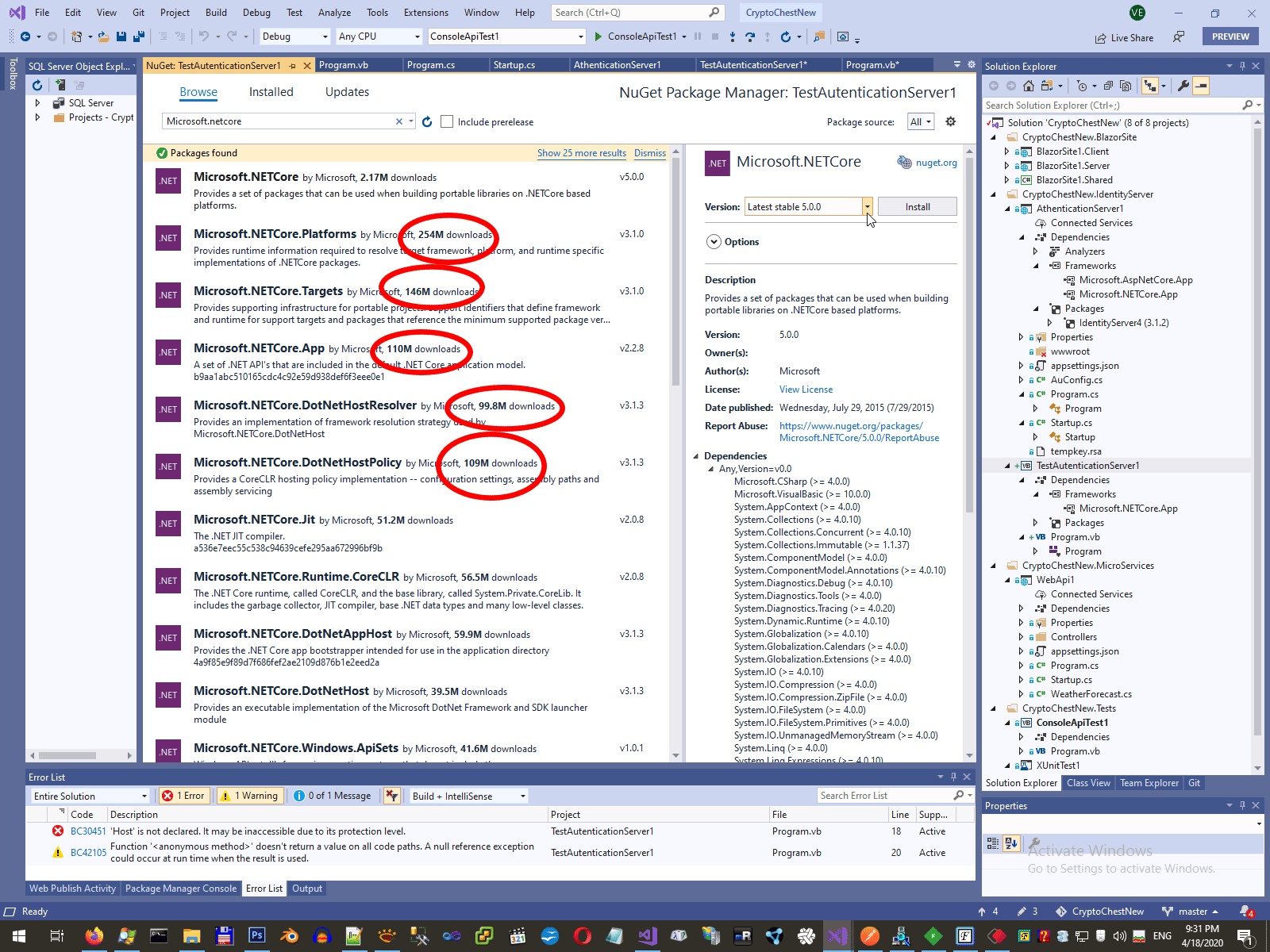Switch Properties panel to Categorized view
Viewport: 1270px width, 952px height.
tap(993, 843)
